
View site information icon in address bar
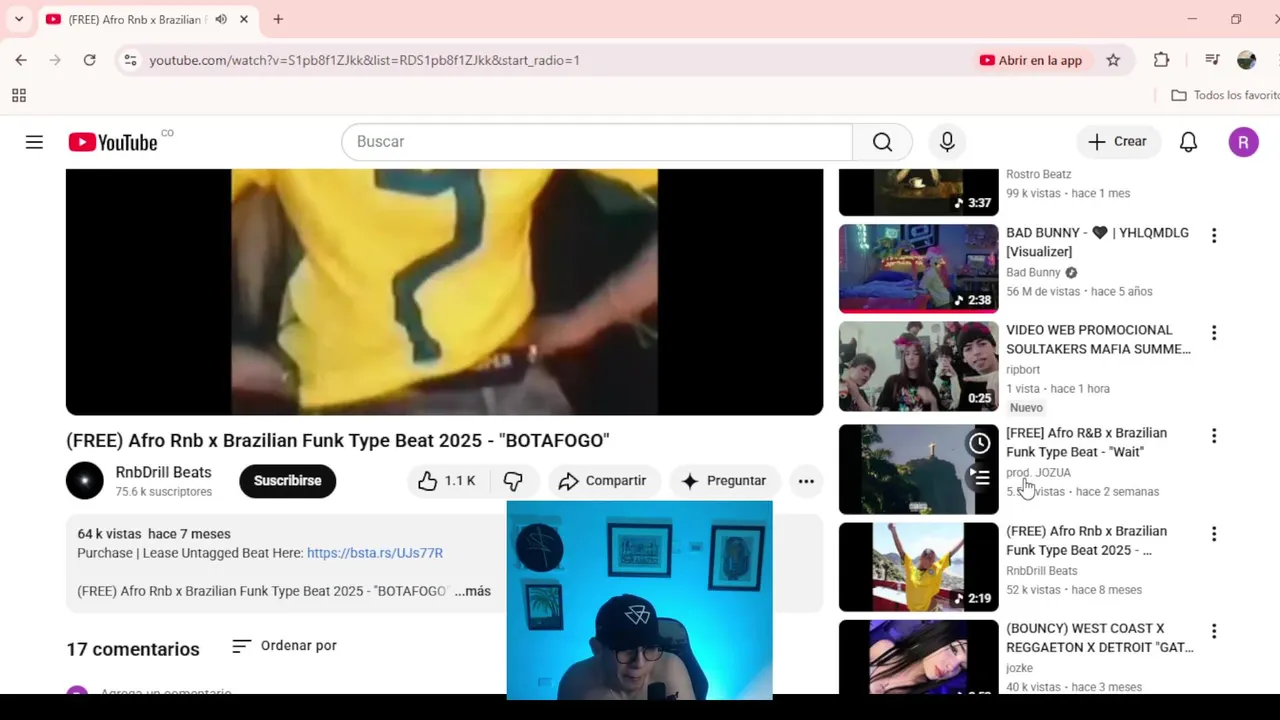(130, 60)
